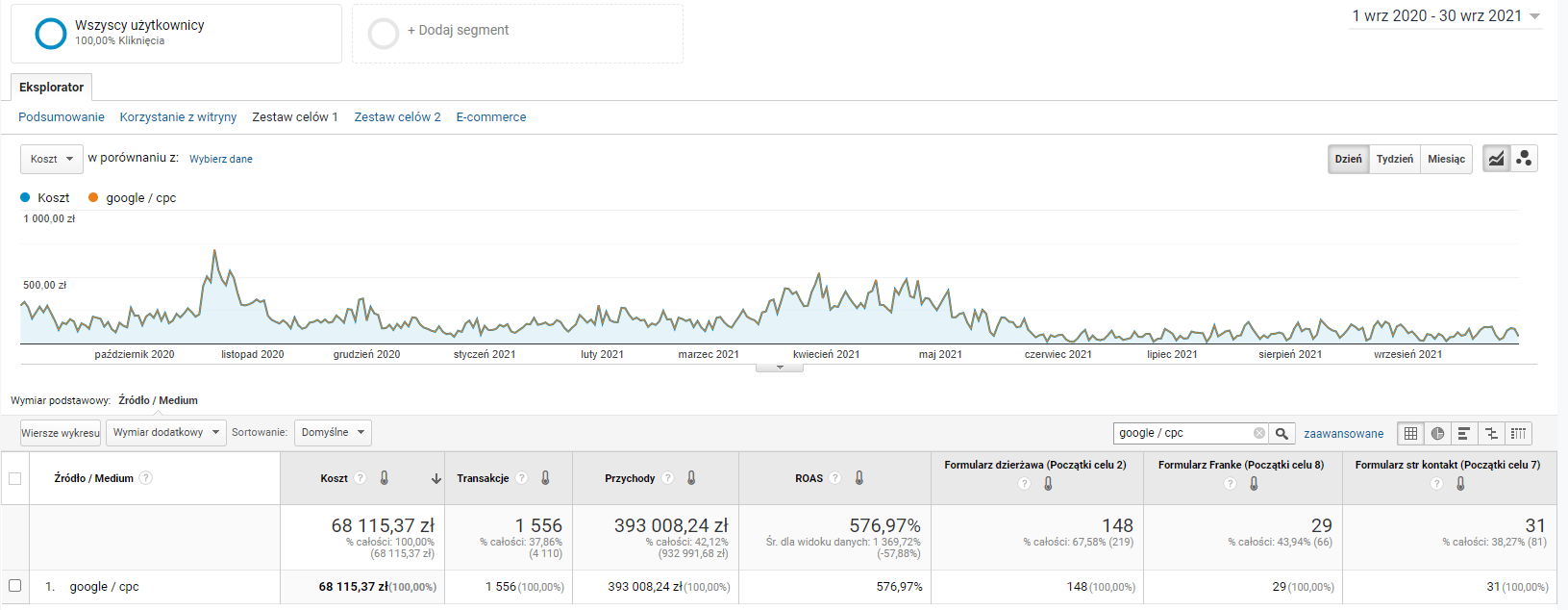Select the performance bar view icon
The height and width of the screenshot is (610, 1568).
point(1463,434)
